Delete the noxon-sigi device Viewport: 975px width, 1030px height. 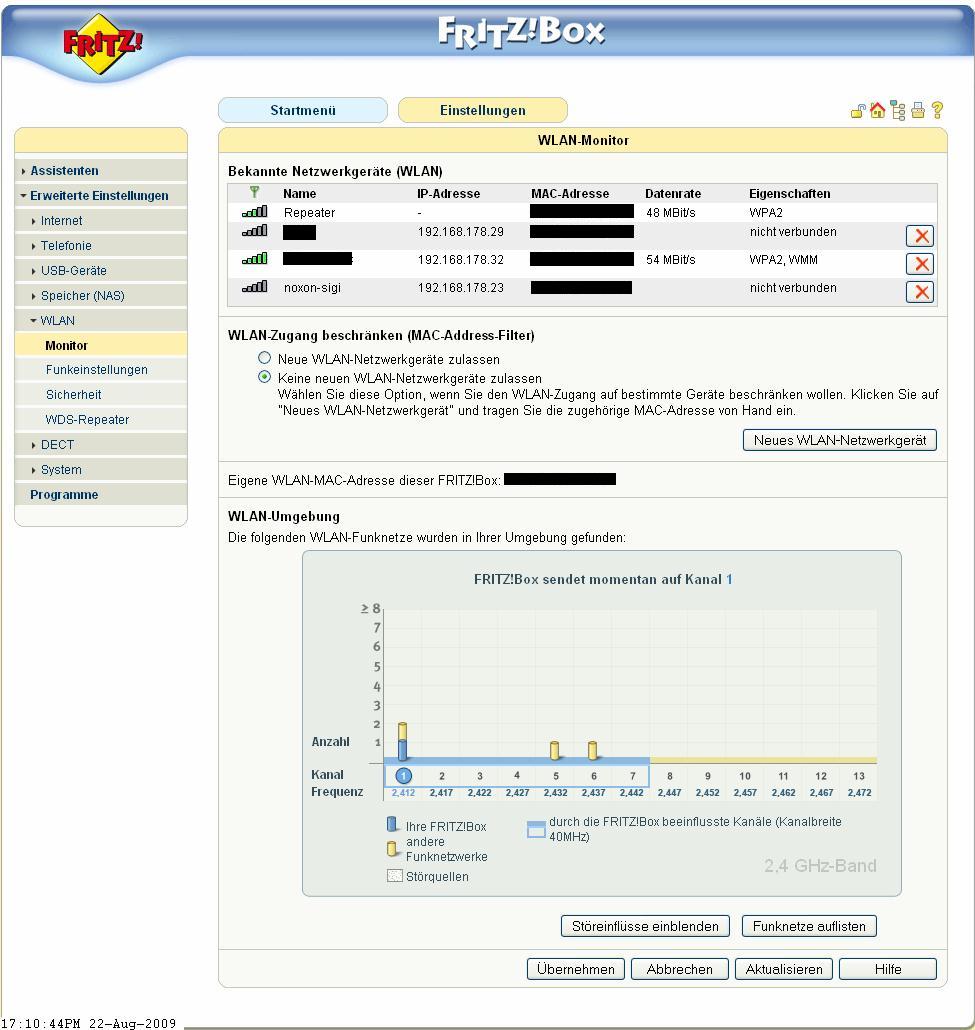point(920,292)
